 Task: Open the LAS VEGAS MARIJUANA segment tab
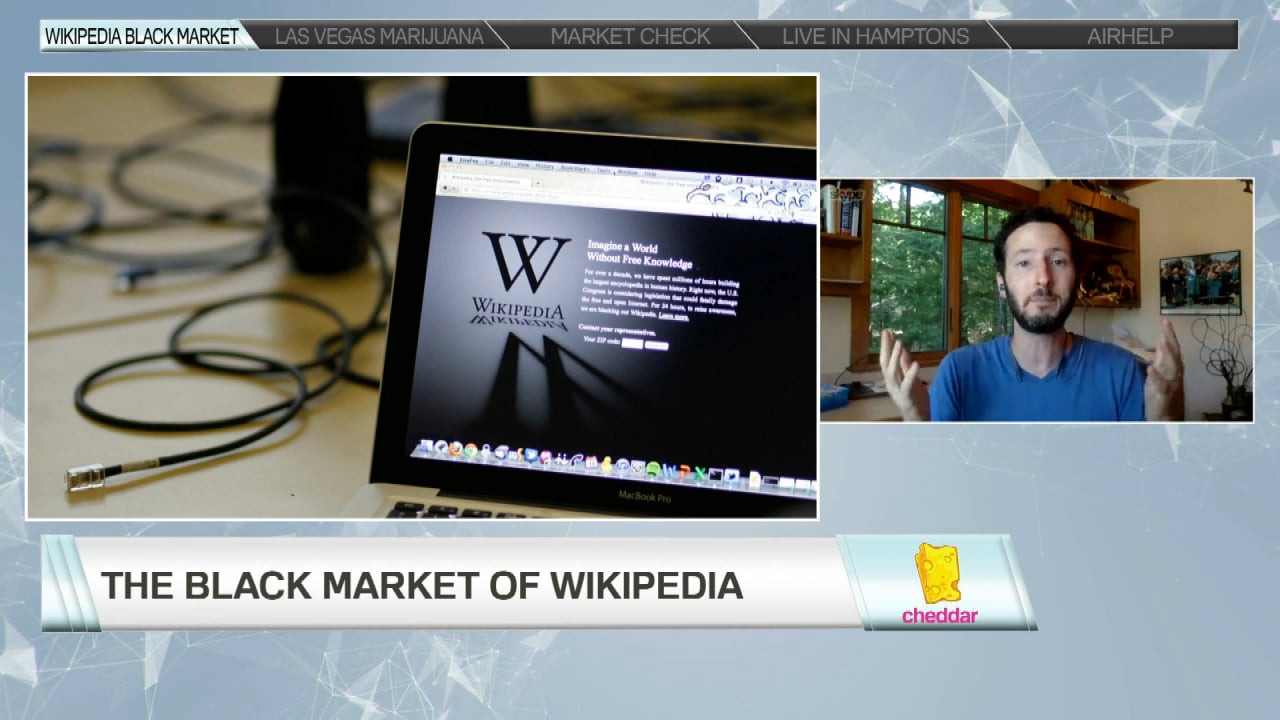[379, 36]
